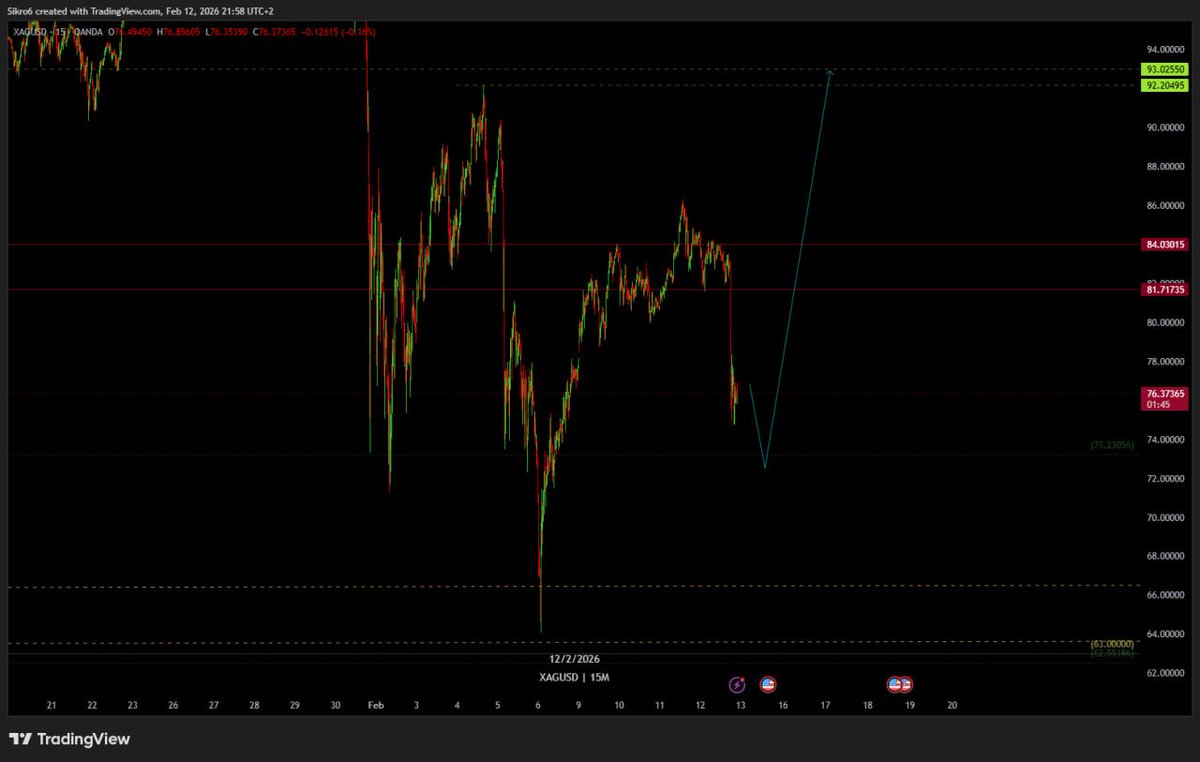This screenshot has height=762, width=1200.
Task: Click the XAGUSD symbol in chart legend
Action: point(29,32)
